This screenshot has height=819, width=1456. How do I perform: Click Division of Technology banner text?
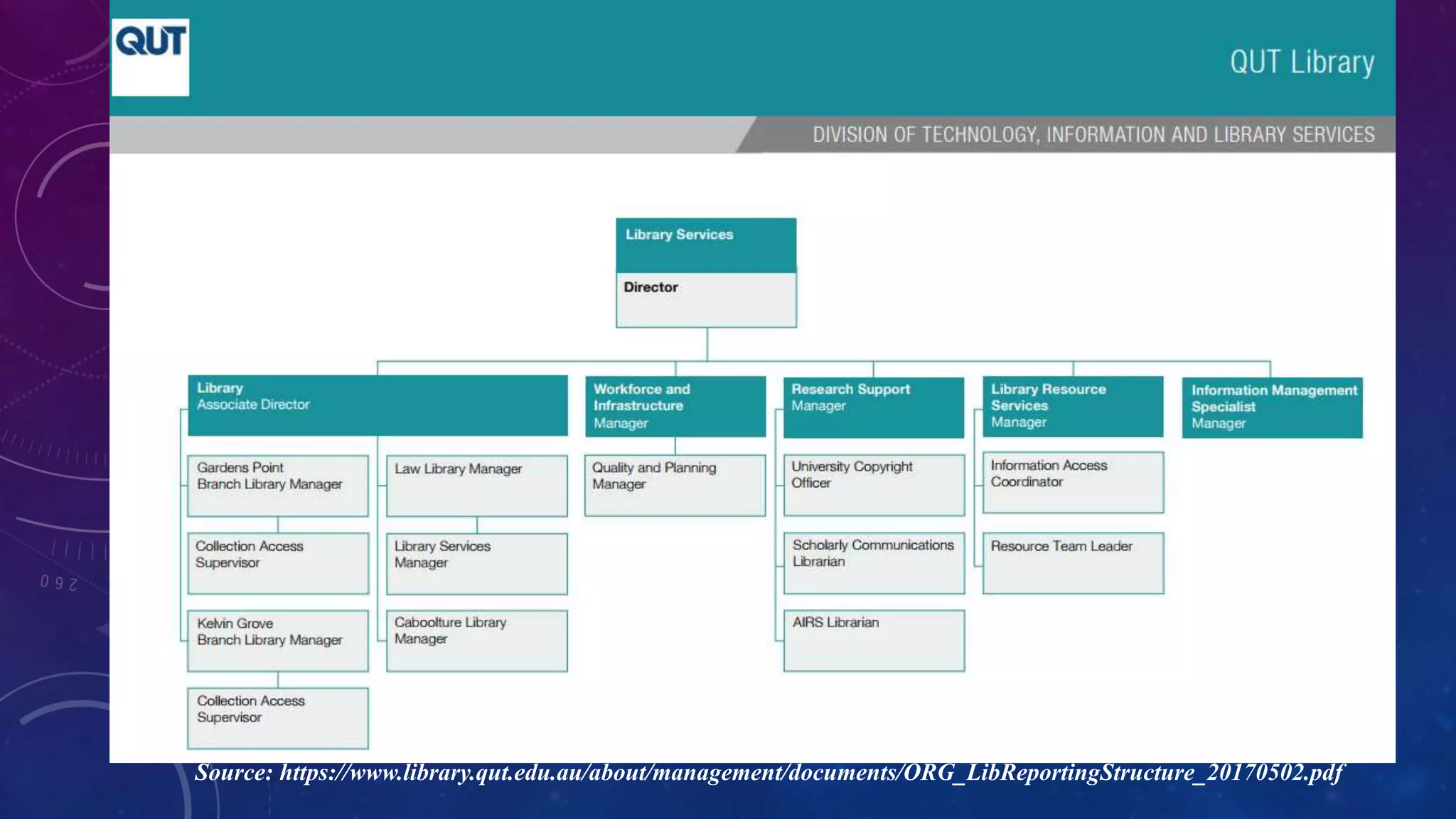coord(1093,134)
